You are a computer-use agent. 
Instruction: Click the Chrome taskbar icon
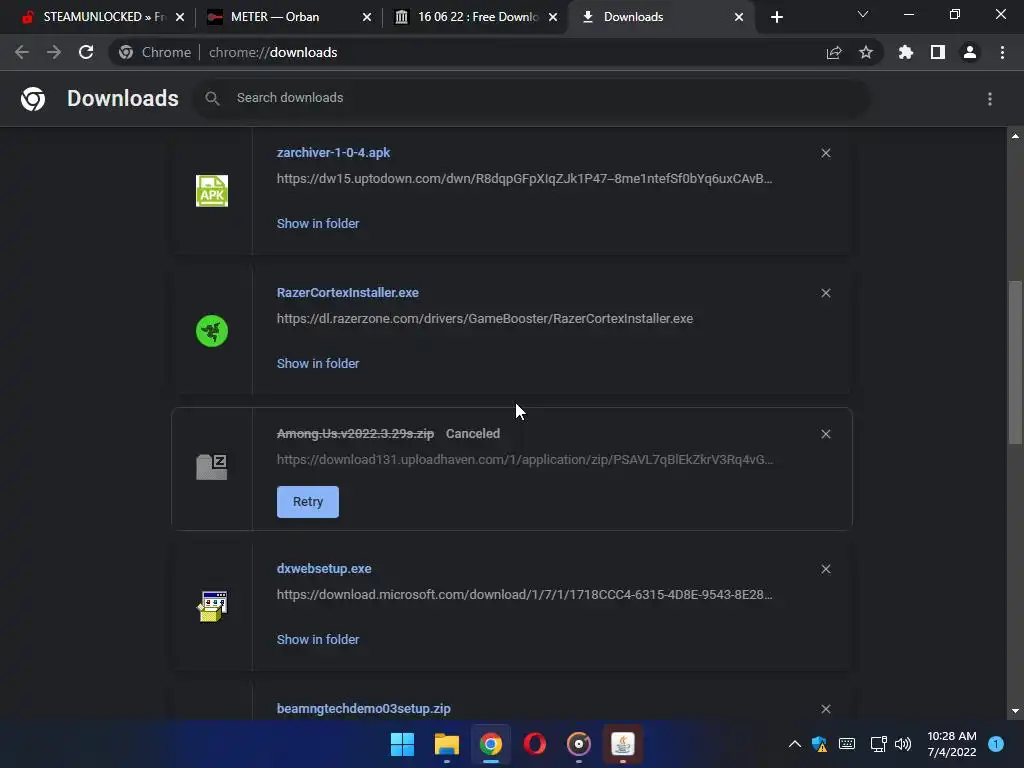click(x=490, y=744)
